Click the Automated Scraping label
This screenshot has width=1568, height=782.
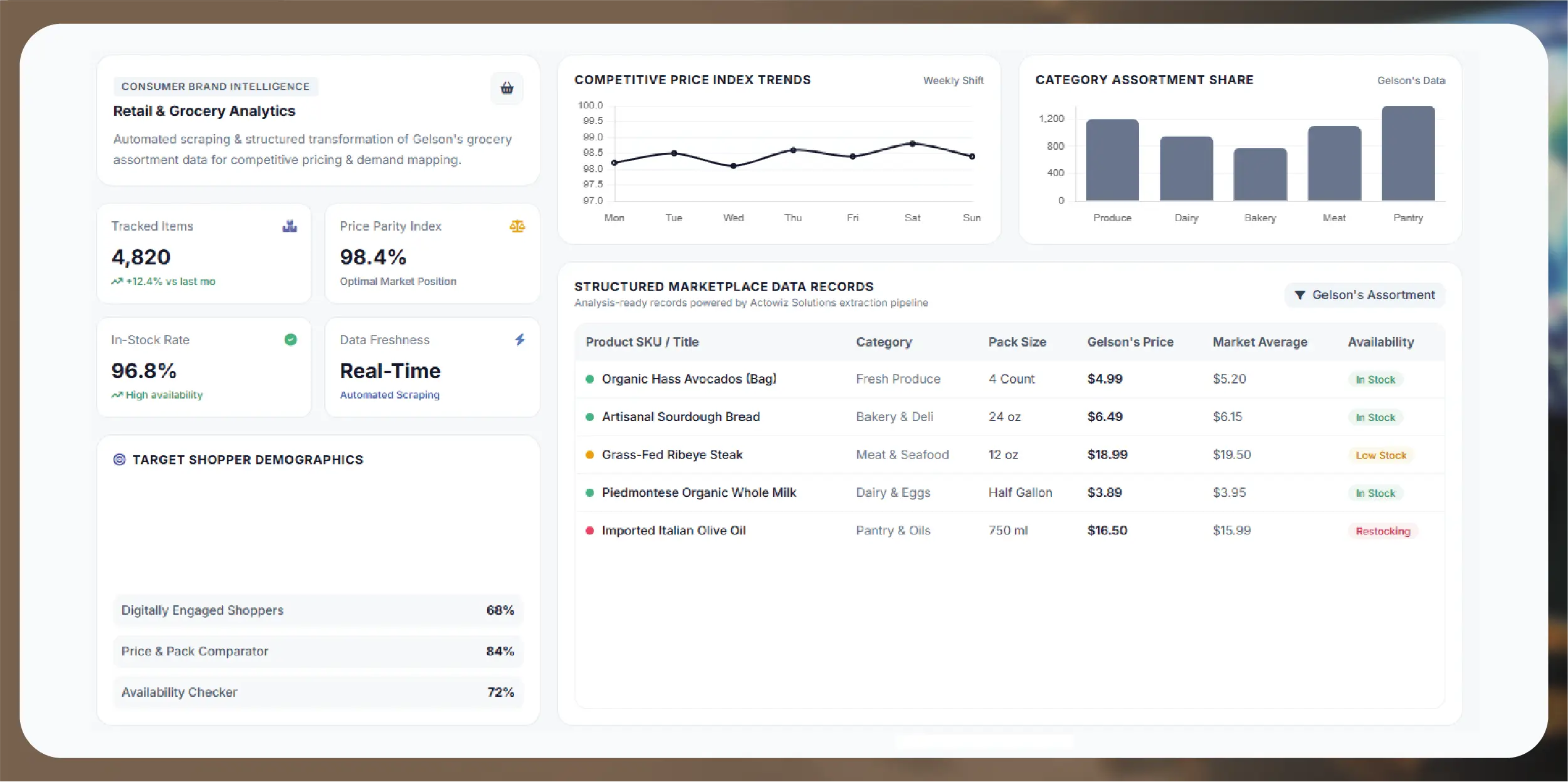point(389,395)
